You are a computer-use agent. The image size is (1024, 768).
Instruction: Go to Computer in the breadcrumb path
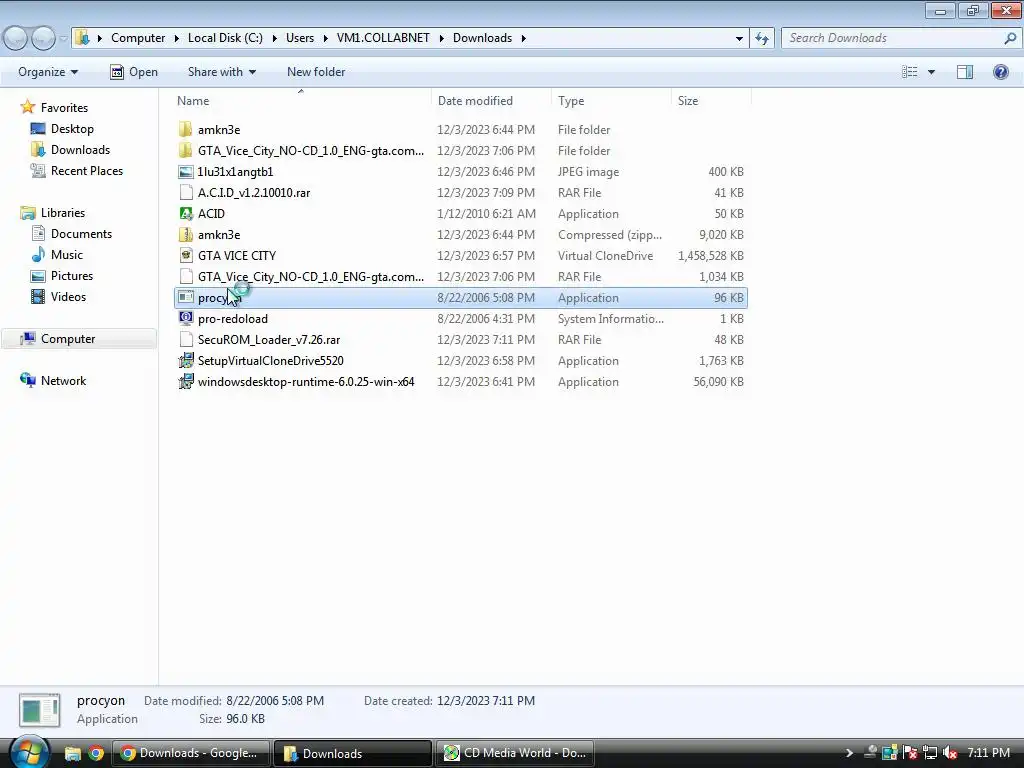138,38
